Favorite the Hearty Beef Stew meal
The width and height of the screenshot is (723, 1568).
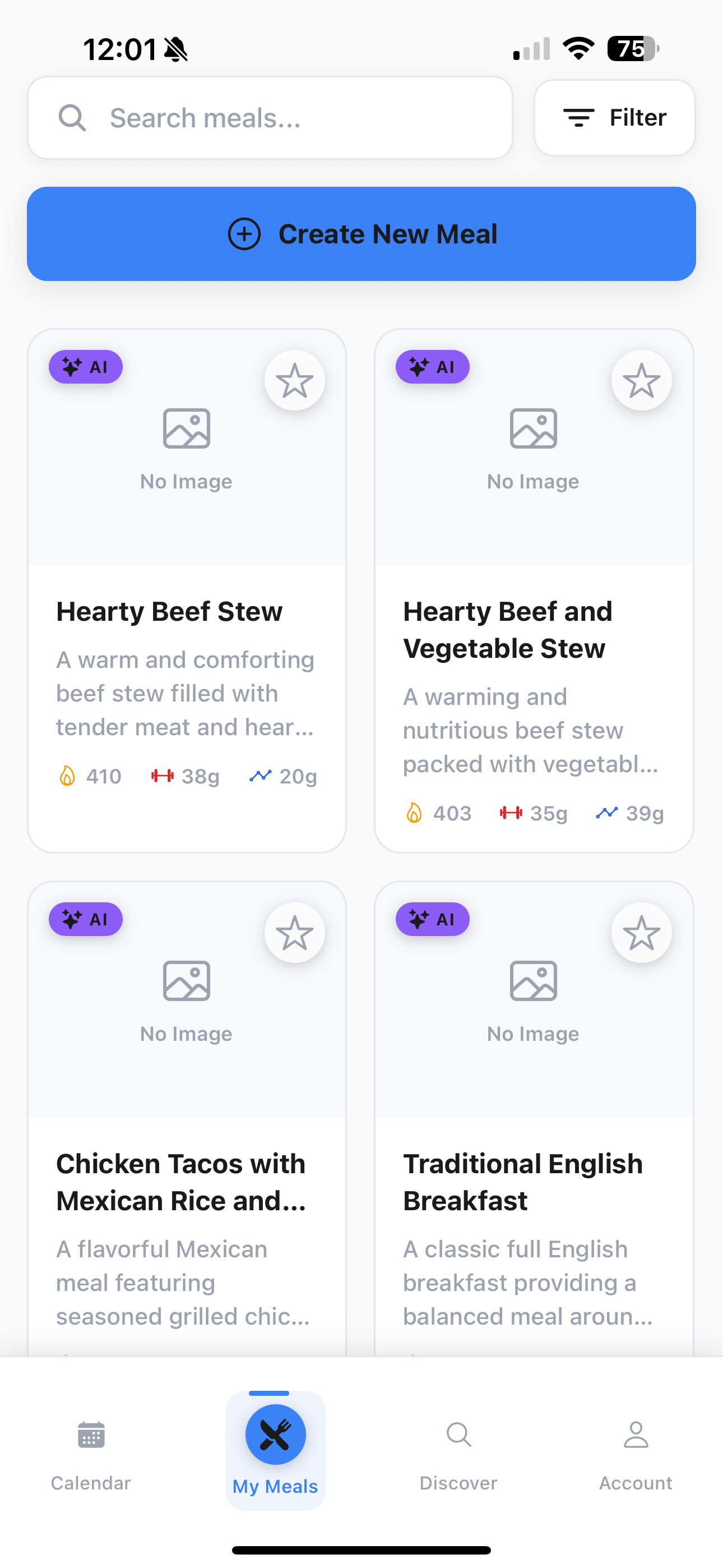(x=295, y=380)
